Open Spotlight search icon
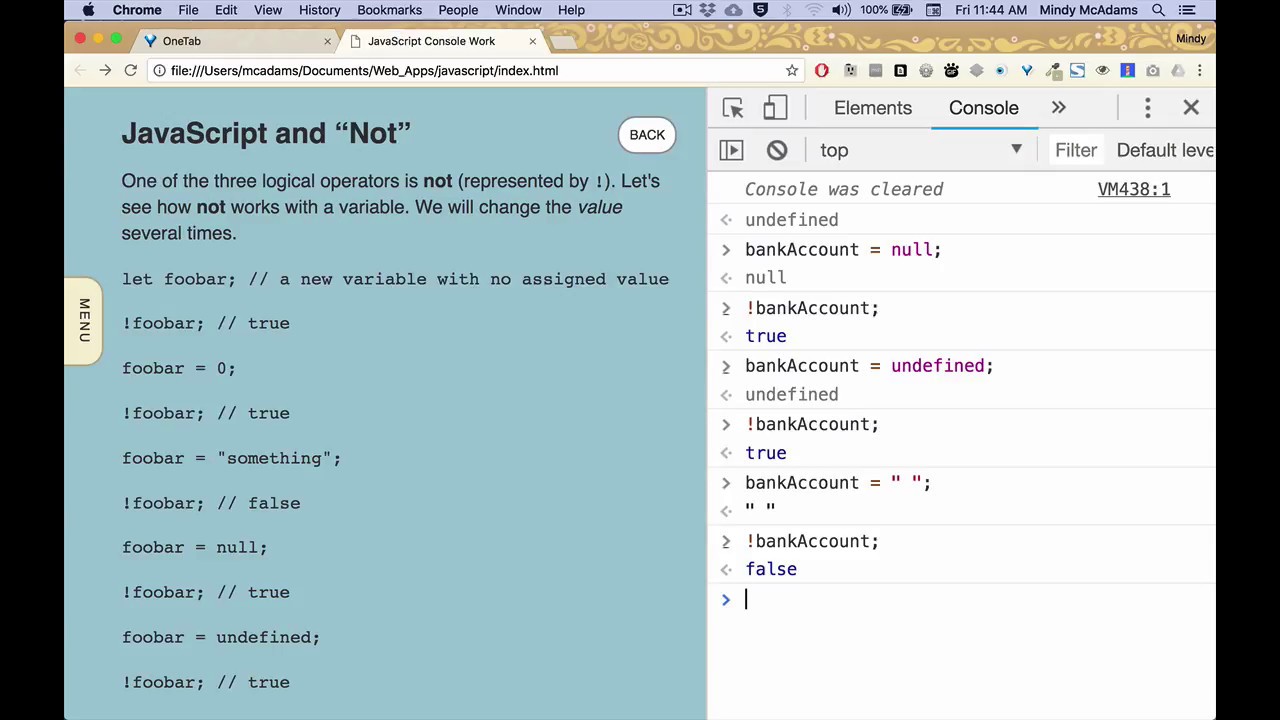The image size is (1280, 720). coord(1158,10)
